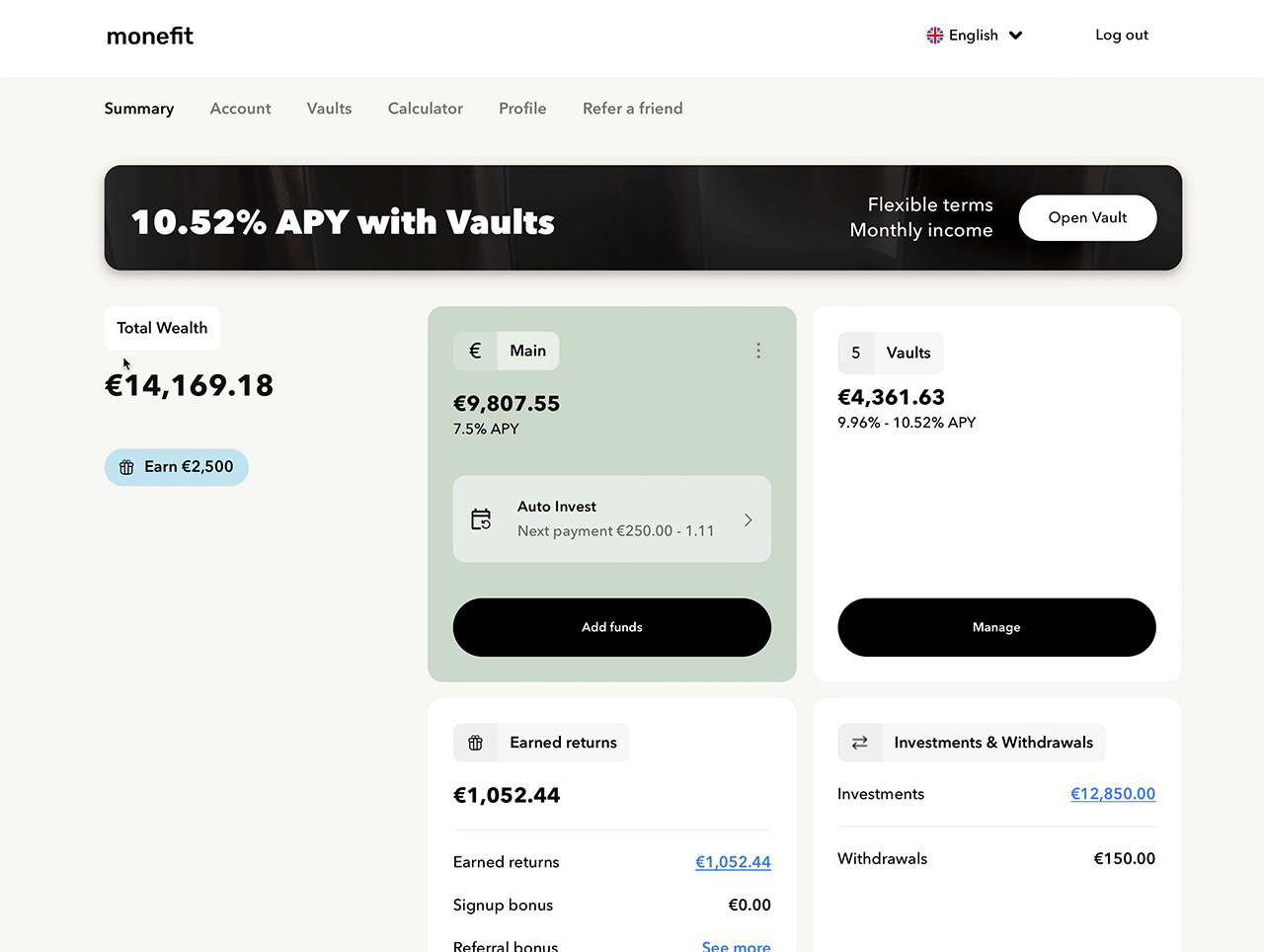Open the €1,052.44 earned returns link
This screenshot has width=1264, height=952.
pos(733,862)
